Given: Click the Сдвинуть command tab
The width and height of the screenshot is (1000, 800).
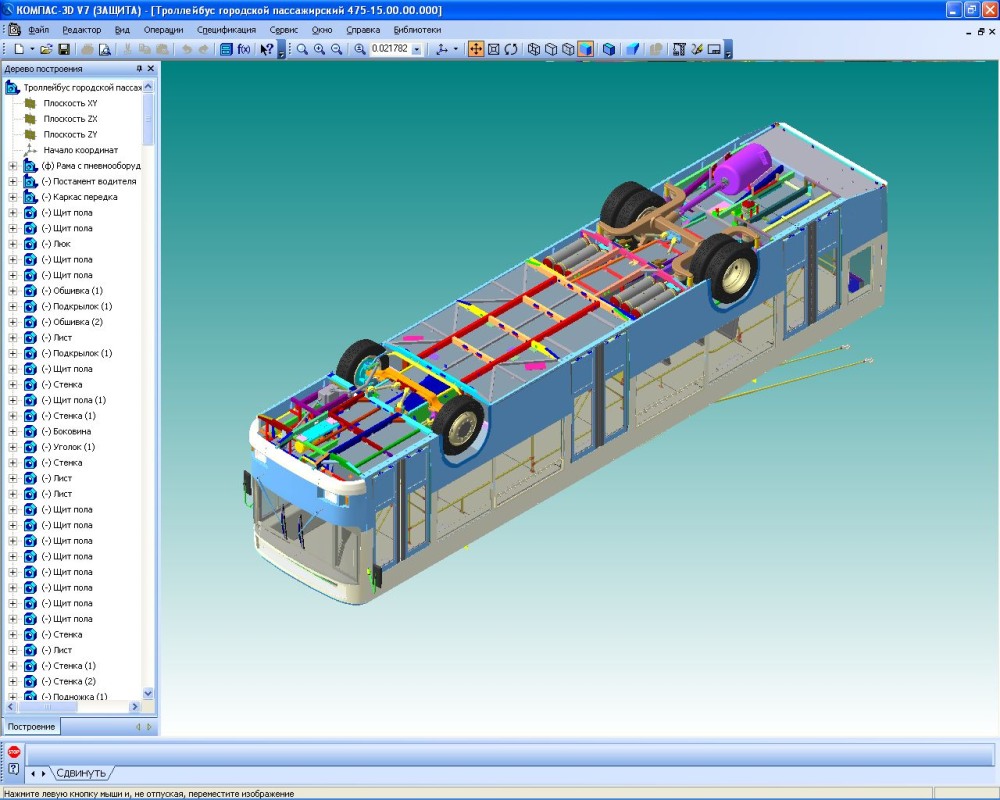Looking at the screenshot, I should click(x=80, y=773).
